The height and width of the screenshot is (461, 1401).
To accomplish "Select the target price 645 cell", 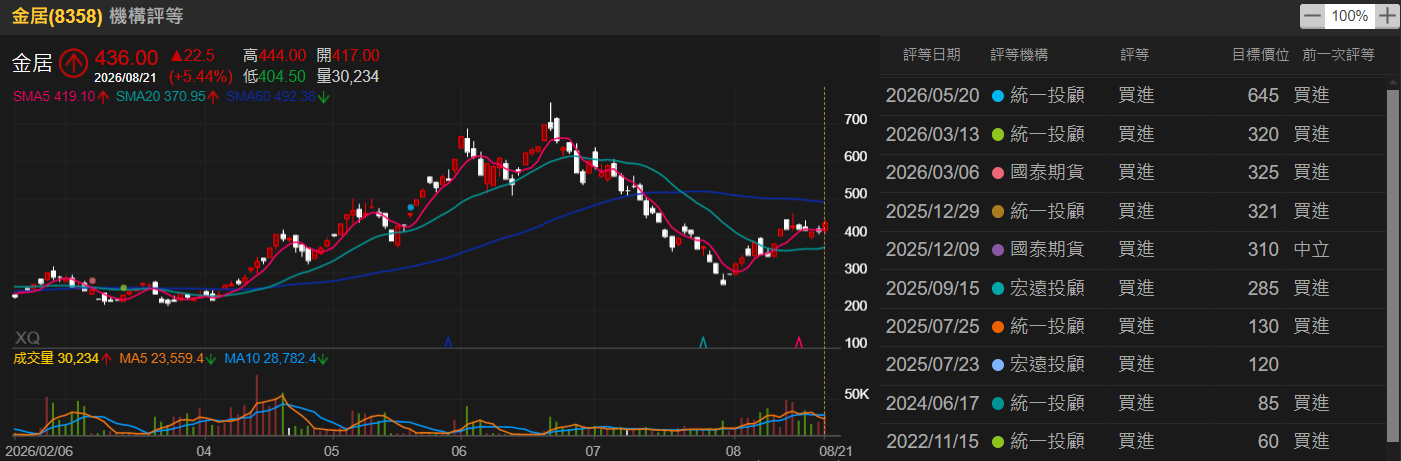I will (1264, 96).
